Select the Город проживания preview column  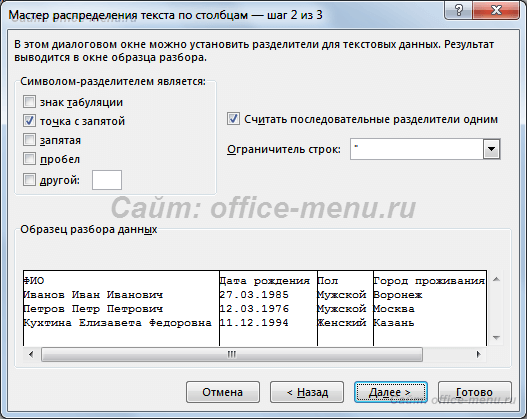click(x=430, y=308)
